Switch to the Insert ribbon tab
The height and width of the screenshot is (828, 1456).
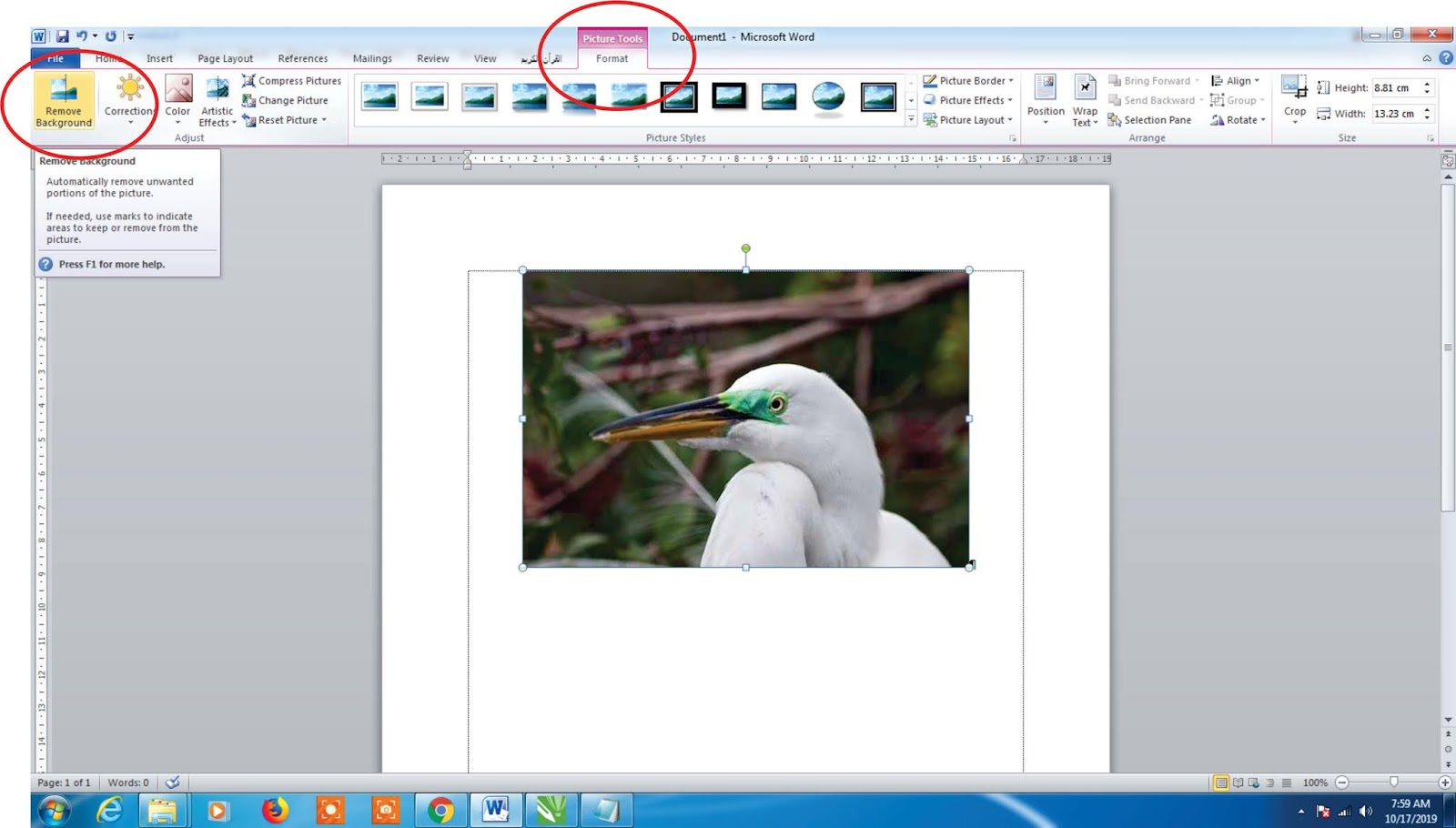click(159, 58)
